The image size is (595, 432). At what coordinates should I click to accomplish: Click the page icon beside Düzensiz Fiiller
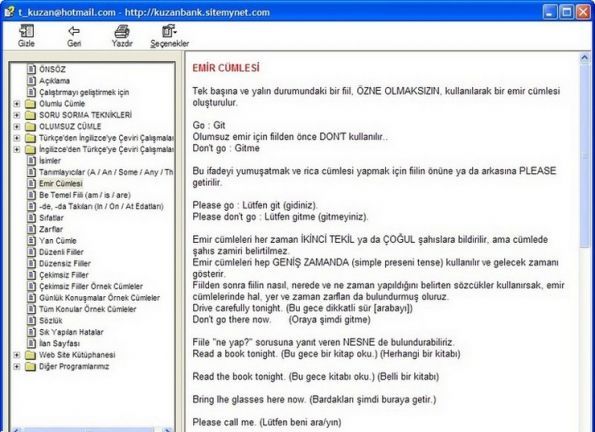(31, 263)
